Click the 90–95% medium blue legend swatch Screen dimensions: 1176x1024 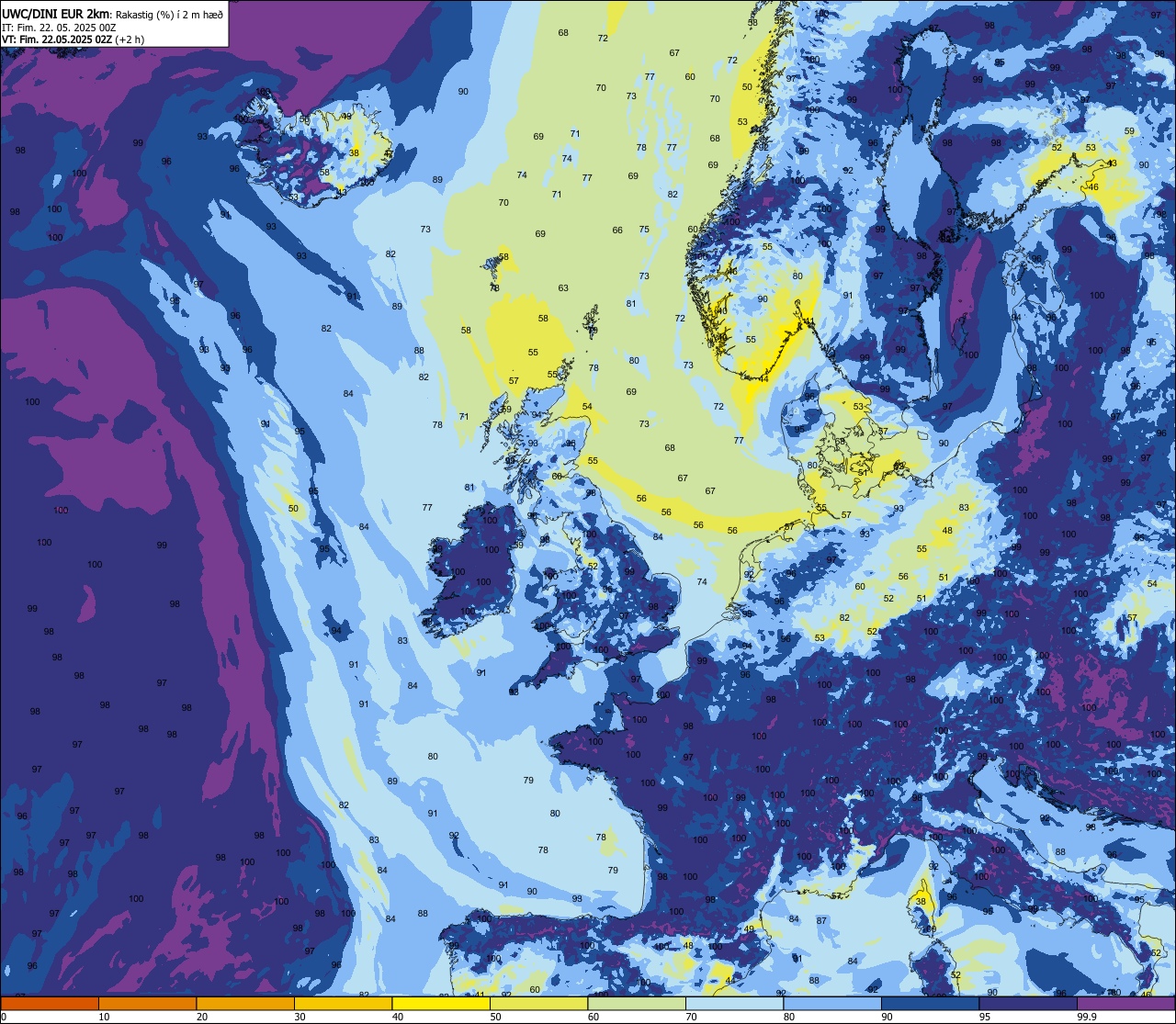930,1004
